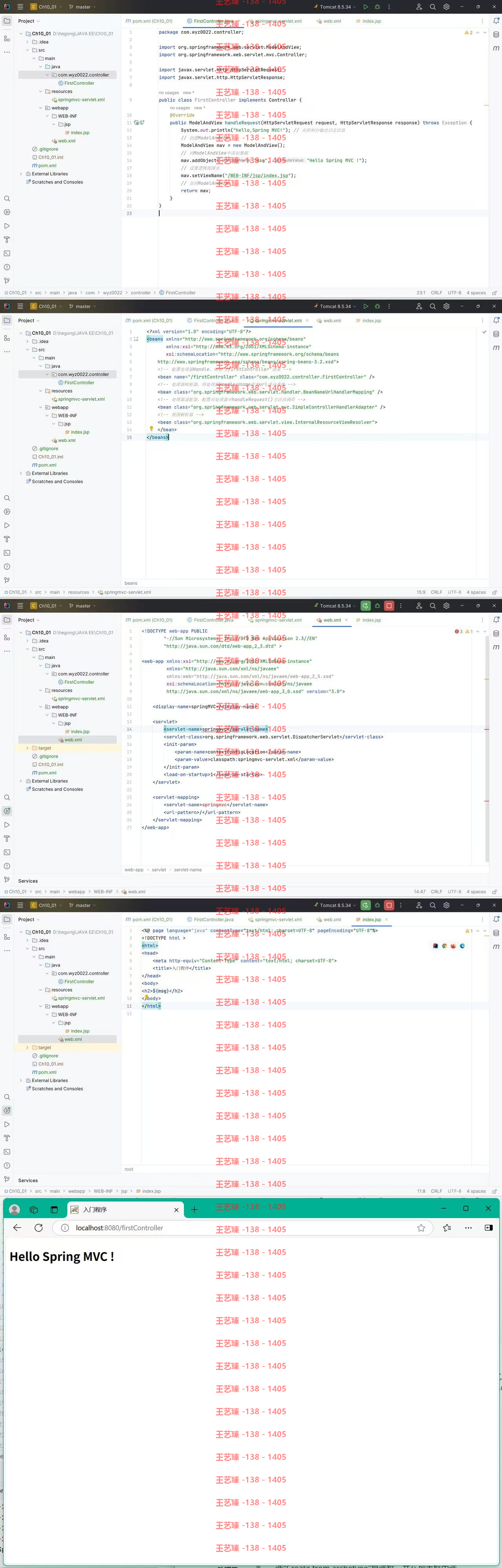Open Maven tool in the web.xml window
The height and width of the screenshot is (1568, 502).
pos(496,647)
